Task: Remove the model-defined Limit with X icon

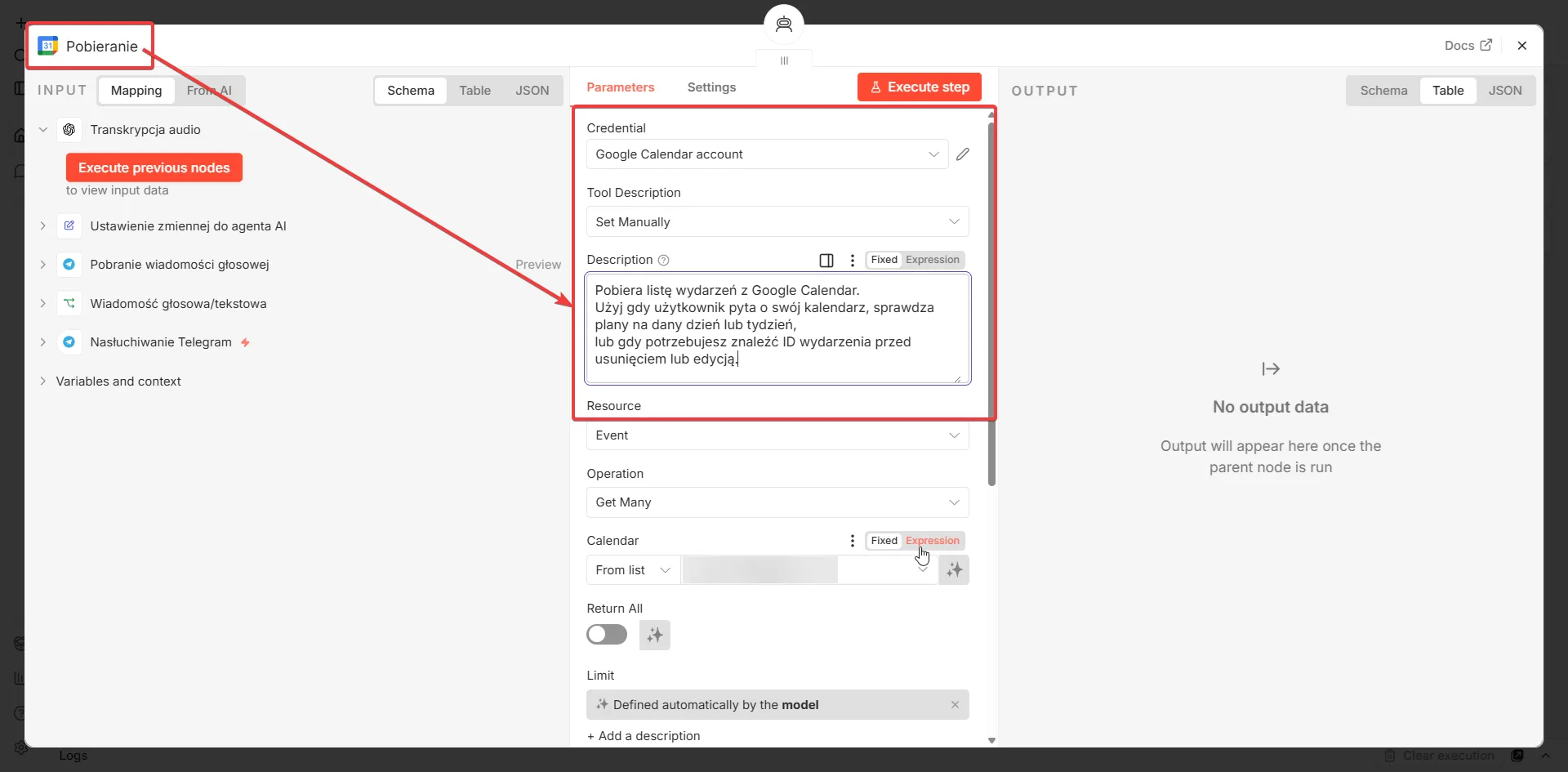Action: pos(955,704)
